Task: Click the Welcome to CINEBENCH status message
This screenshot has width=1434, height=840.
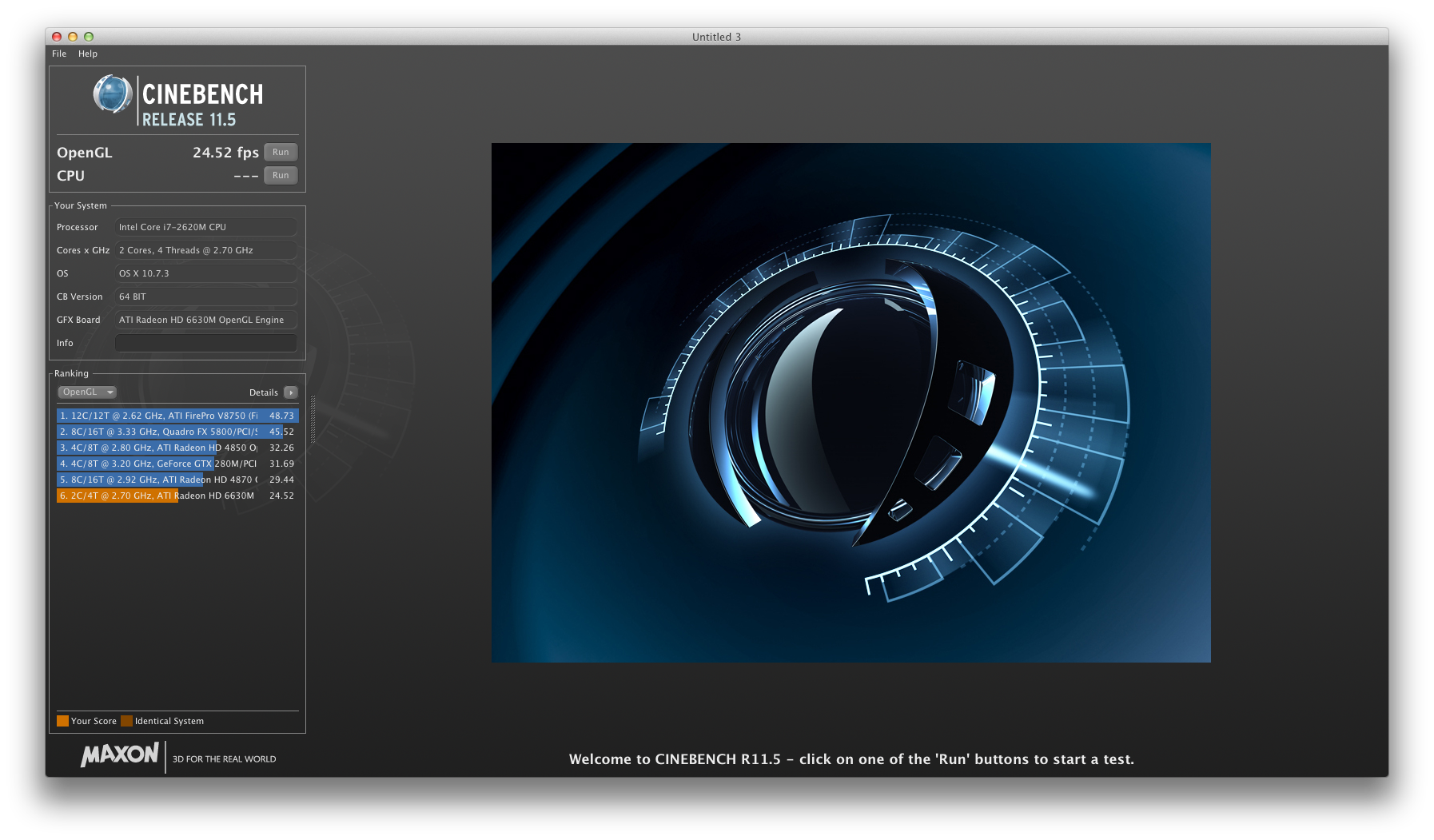Action: pyautogui.click(x=851, y=759)
